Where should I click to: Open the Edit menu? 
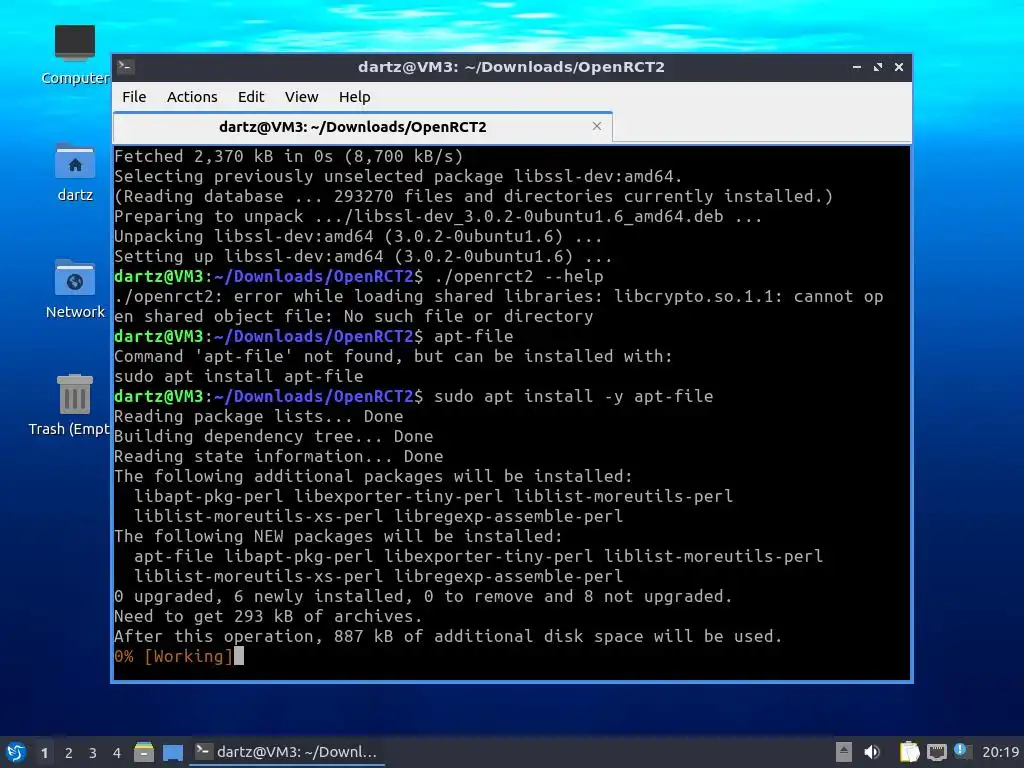[x=251, y=97]
